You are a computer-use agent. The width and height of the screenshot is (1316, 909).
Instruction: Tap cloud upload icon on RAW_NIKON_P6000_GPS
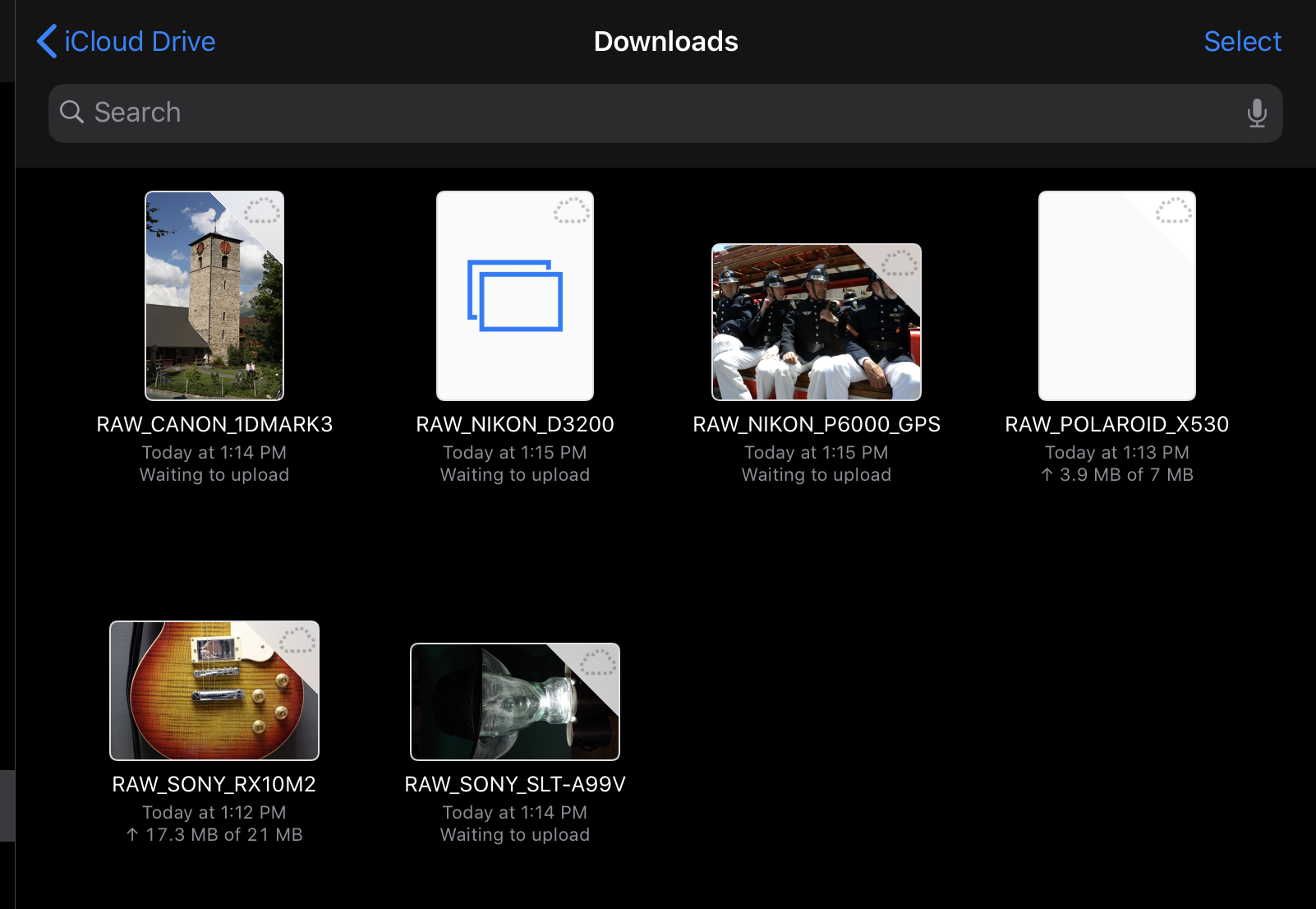click(x=900, y=264)
